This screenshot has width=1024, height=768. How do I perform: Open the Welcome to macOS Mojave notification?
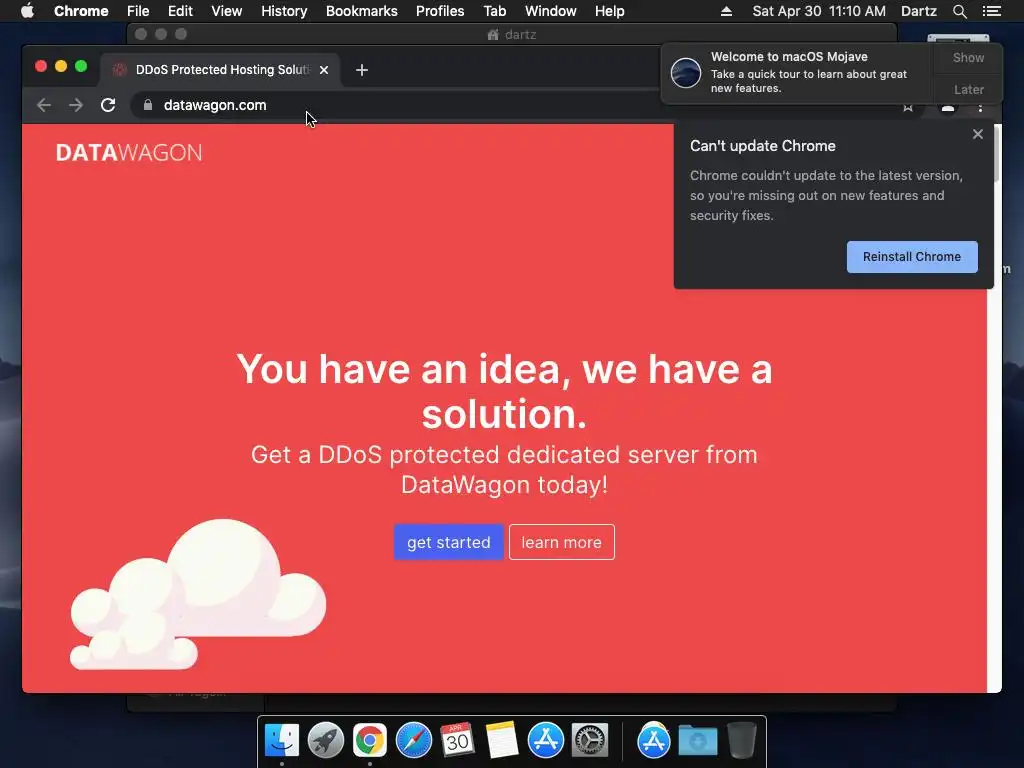pos(797,72)
